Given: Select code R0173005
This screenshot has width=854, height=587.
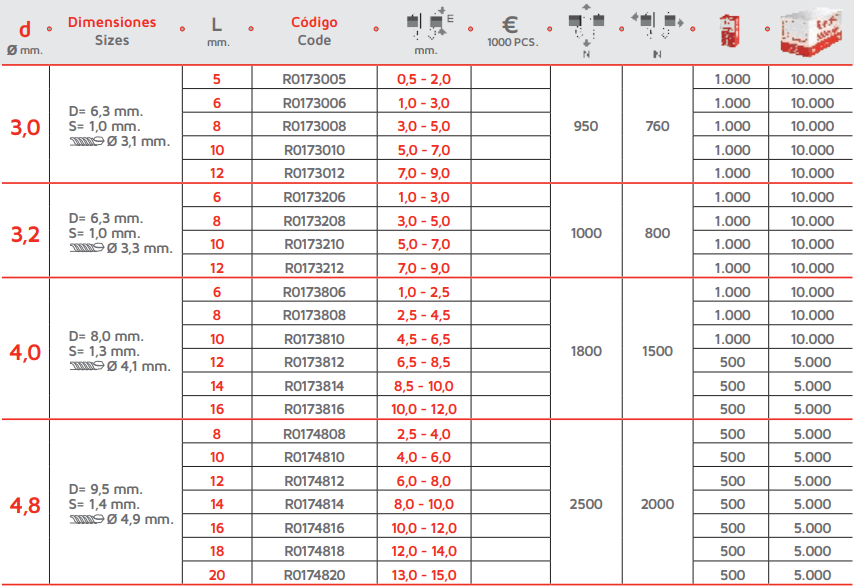Looking at the screenshot, I should 314,79.
